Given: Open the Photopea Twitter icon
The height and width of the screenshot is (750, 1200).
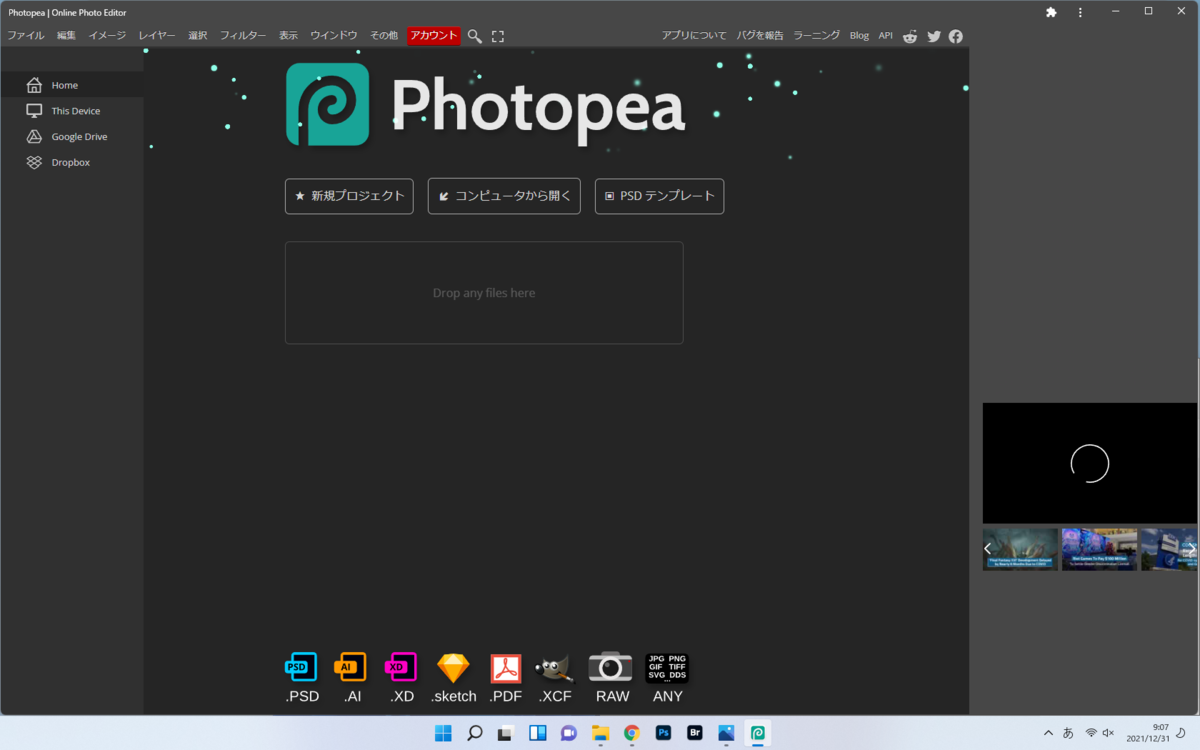Looking at the screenshot, I should (x=934, y=36).
